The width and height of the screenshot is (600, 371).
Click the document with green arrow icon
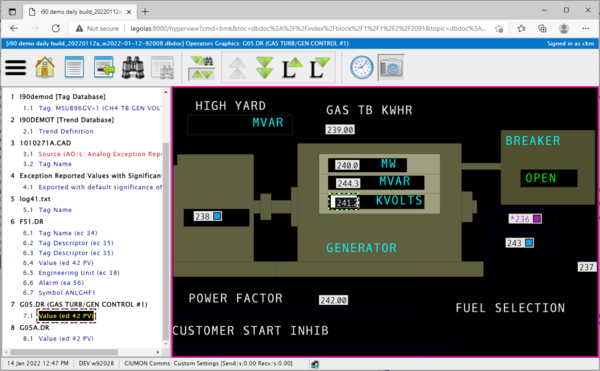pyautogui.click(x=104, y=67)
